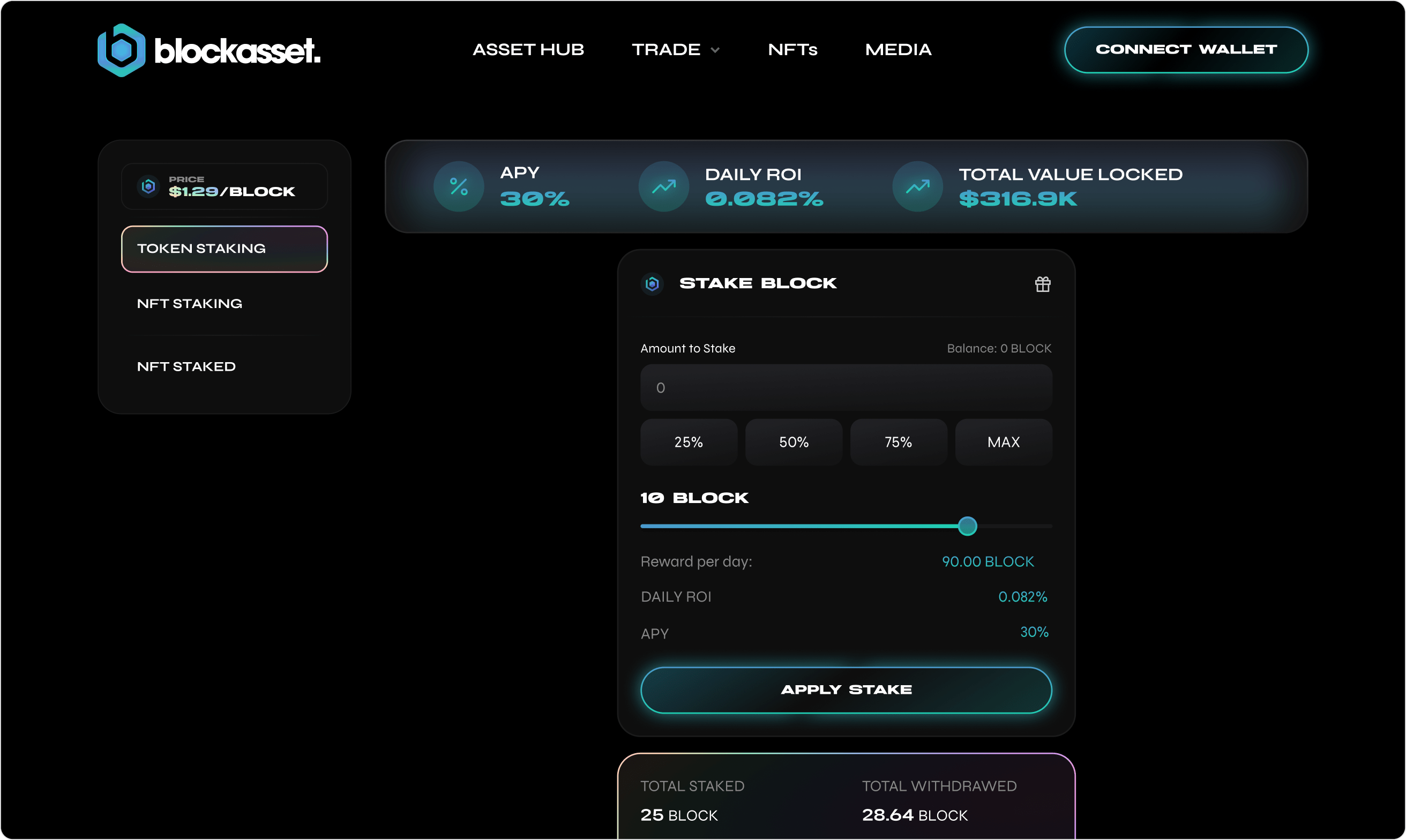The image size is (1406, 840).
Task: Click the token icon next to Stake Block
Action: pyautogui.click(x=652, y=283)
